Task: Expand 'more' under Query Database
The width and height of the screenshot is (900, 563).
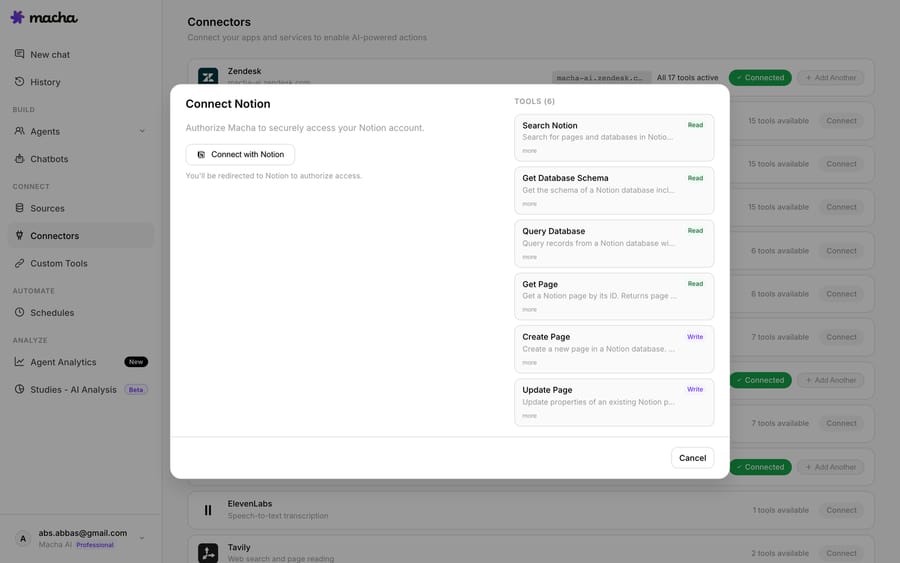Action: tap(529, 257)
